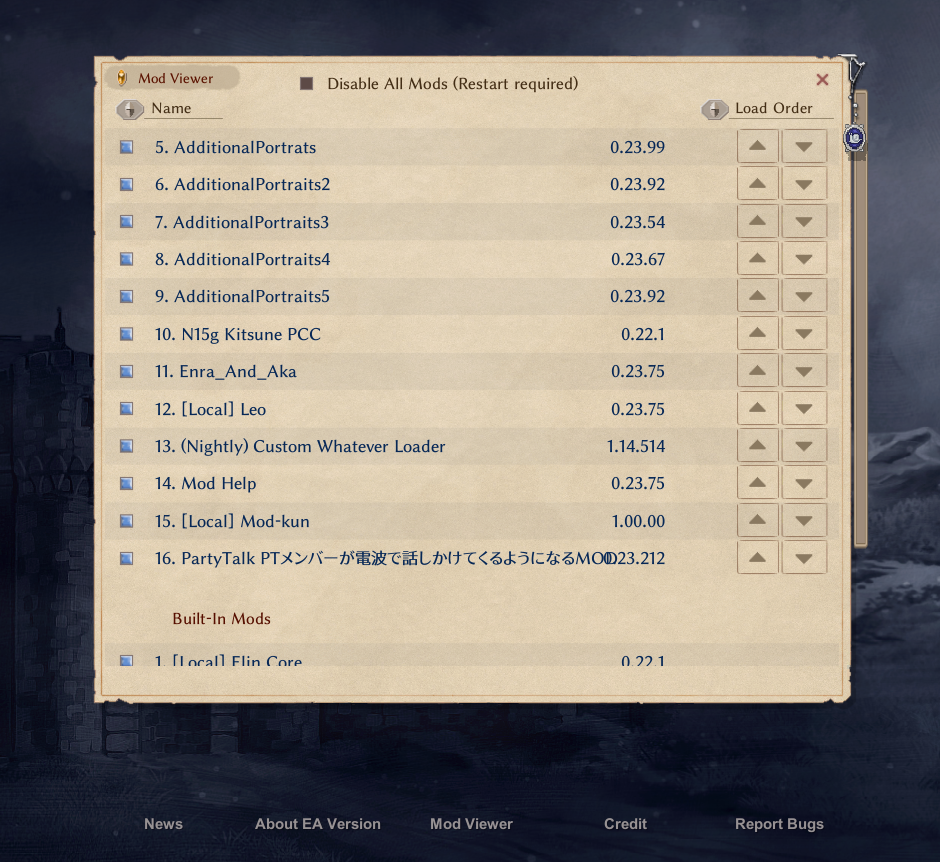The width and height of the screenshot is (940, 862).
Task: Open the News menu item
Action: click(x=163, y=824)
